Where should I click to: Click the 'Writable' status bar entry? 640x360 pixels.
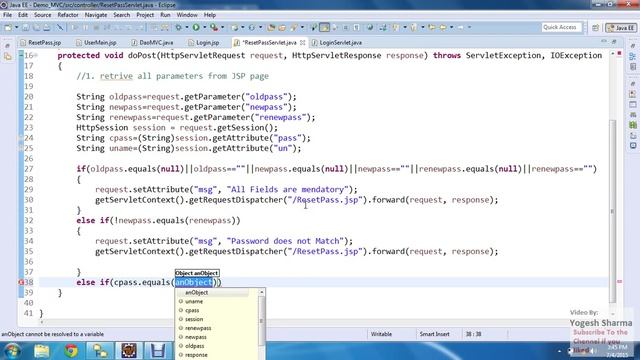coord(381,334)
